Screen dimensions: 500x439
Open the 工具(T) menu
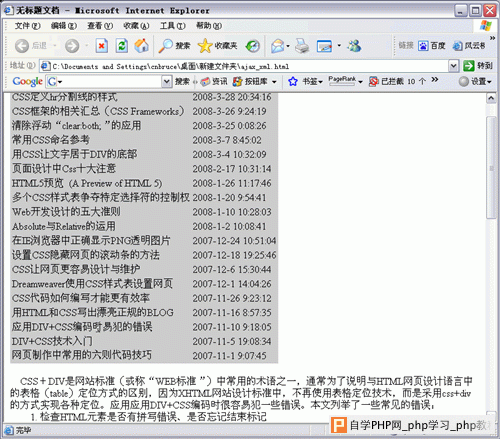pos(172,26)
